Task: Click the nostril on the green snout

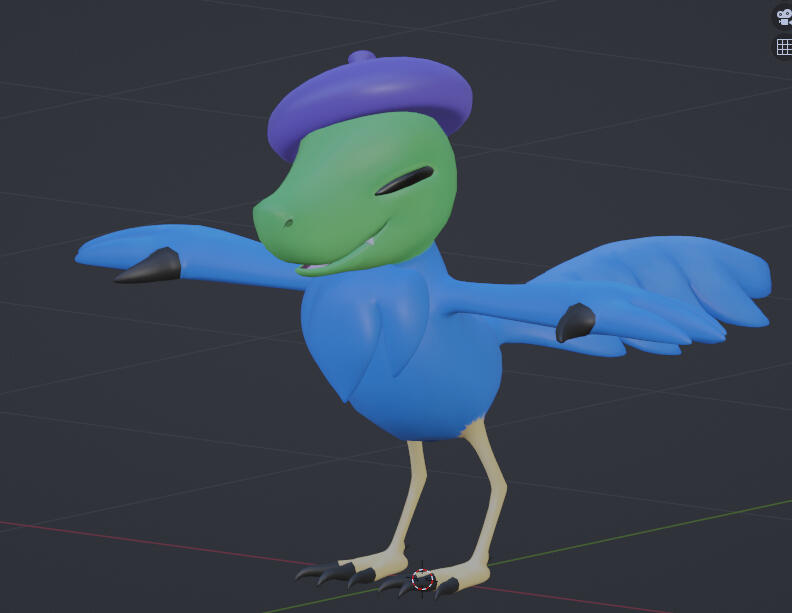Action: point(288,220)
